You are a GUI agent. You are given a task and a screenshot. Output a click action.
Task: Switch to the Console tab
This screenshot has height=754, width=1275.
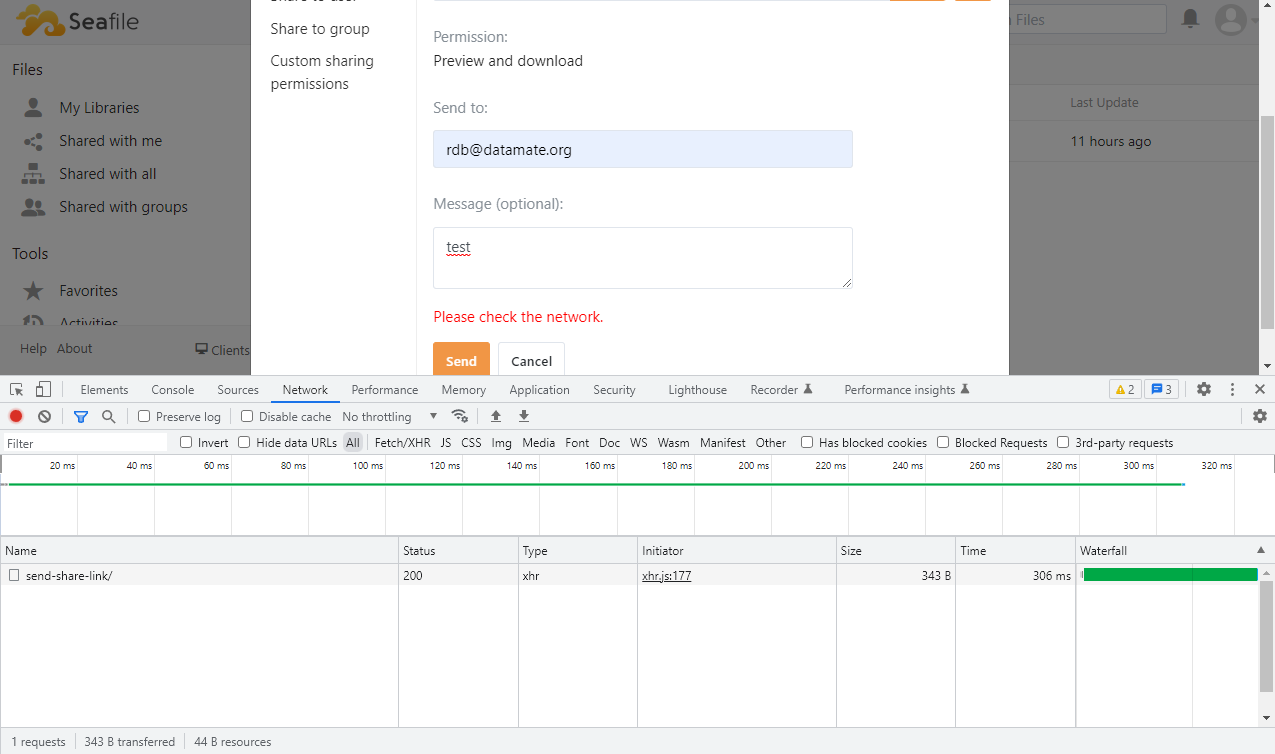click(x=173, y=390)
